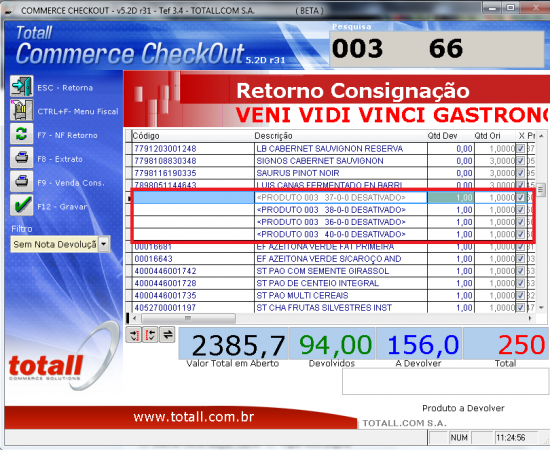The height and width of the screenshot is (450, 550).
Task: Click the horizontal scrollbar right arrow
Action: coord(530,318)
